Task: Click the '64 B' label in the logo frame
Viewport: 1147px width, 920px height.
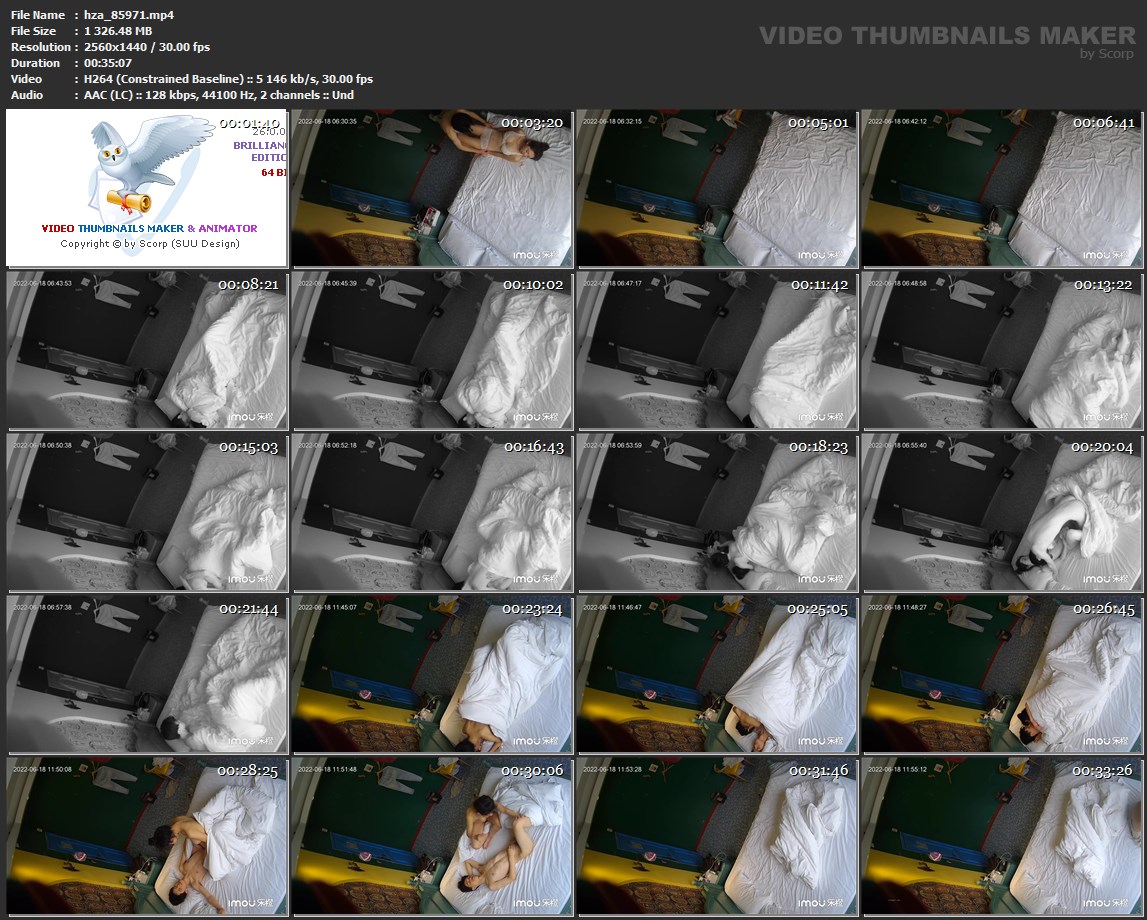Action: click(273, 173)
